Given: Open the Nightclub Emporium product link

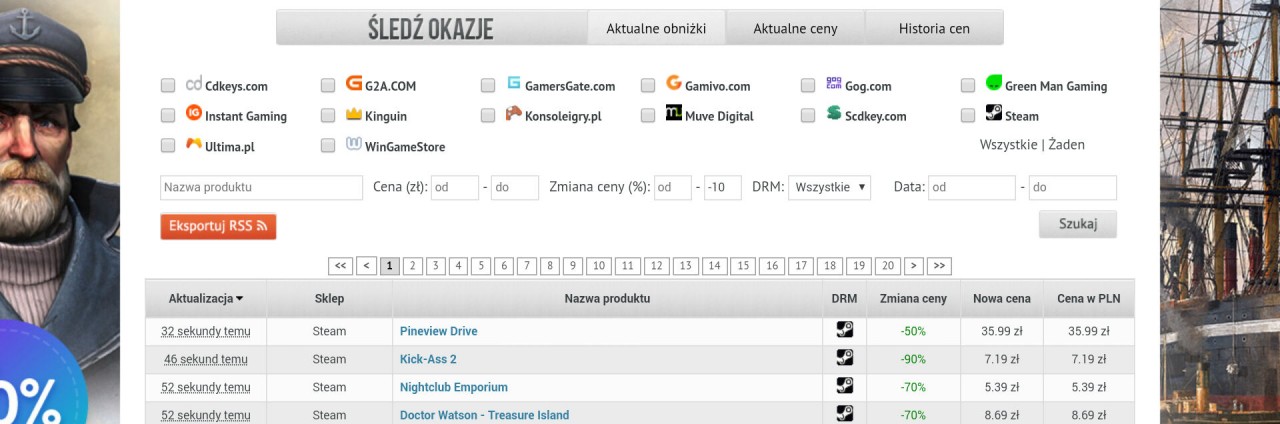Looking at the screenshot, I should 454,387.
